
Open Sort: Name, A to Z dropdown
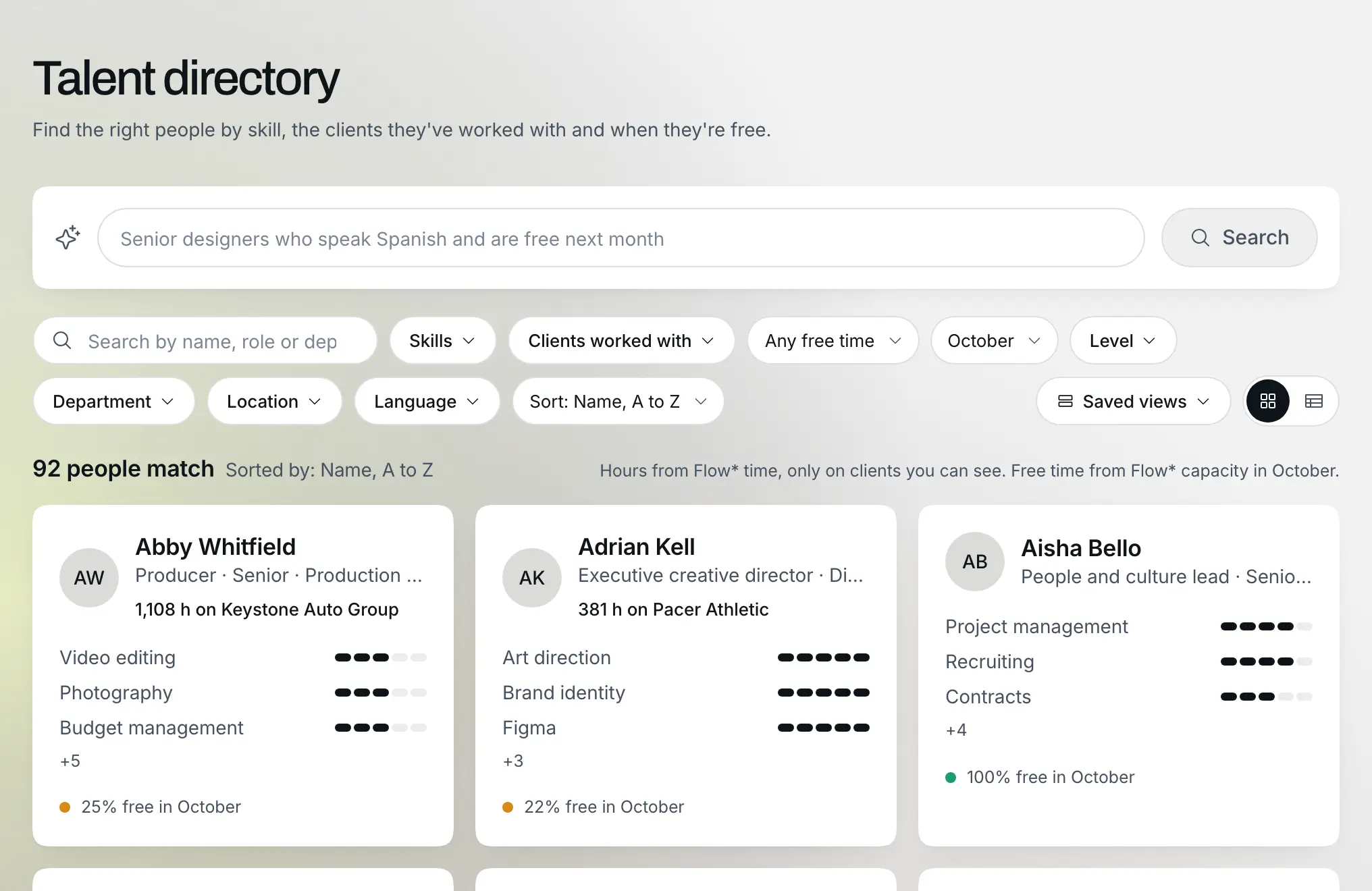point(618,401)
